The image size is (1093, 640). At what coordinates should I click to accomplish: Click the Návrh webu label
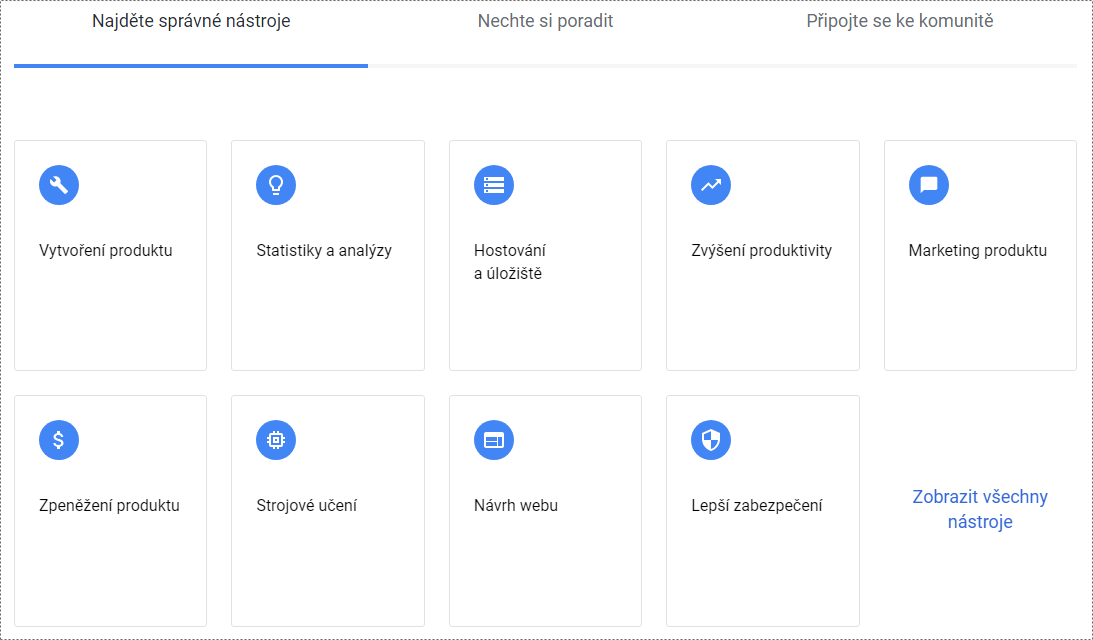[x=516, y=505]
